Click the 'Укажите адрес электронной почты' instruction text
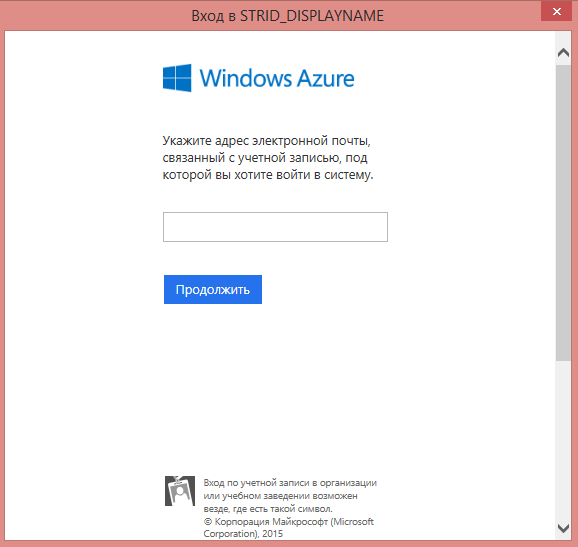 tap(268, 158)
